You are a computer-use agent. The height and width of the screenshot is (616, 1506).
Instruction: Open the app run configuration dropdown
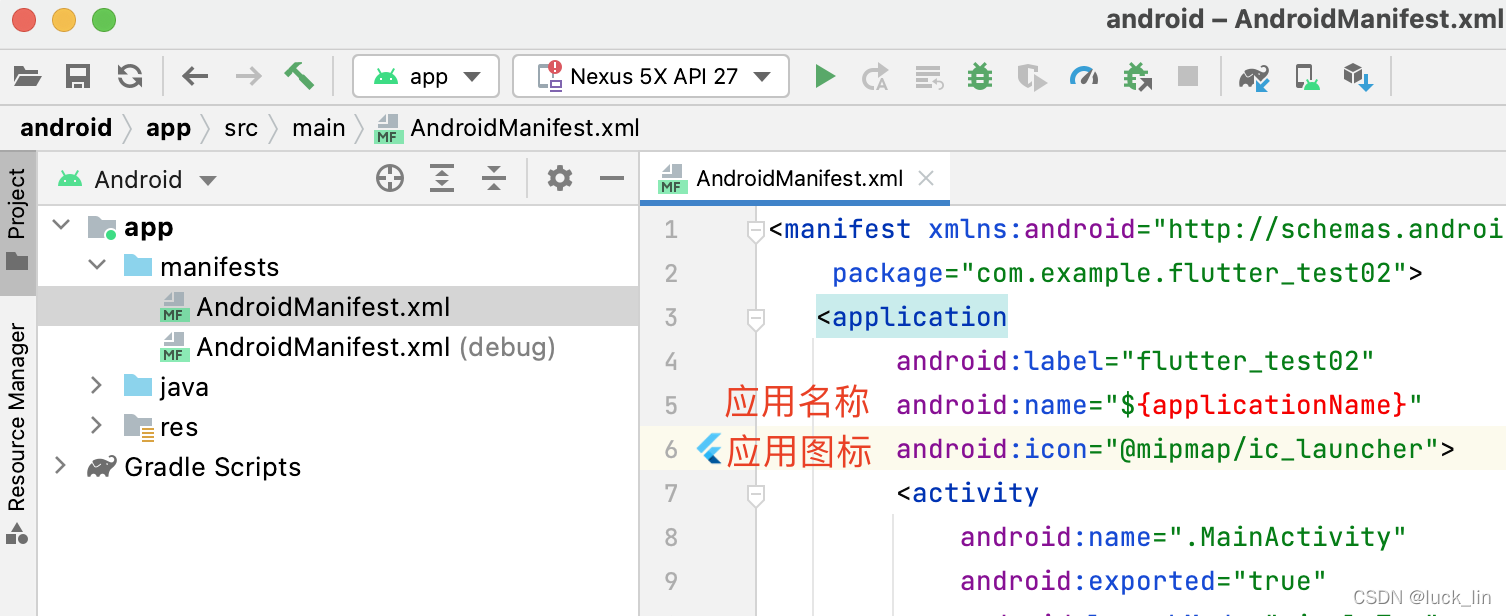point(426,76)
